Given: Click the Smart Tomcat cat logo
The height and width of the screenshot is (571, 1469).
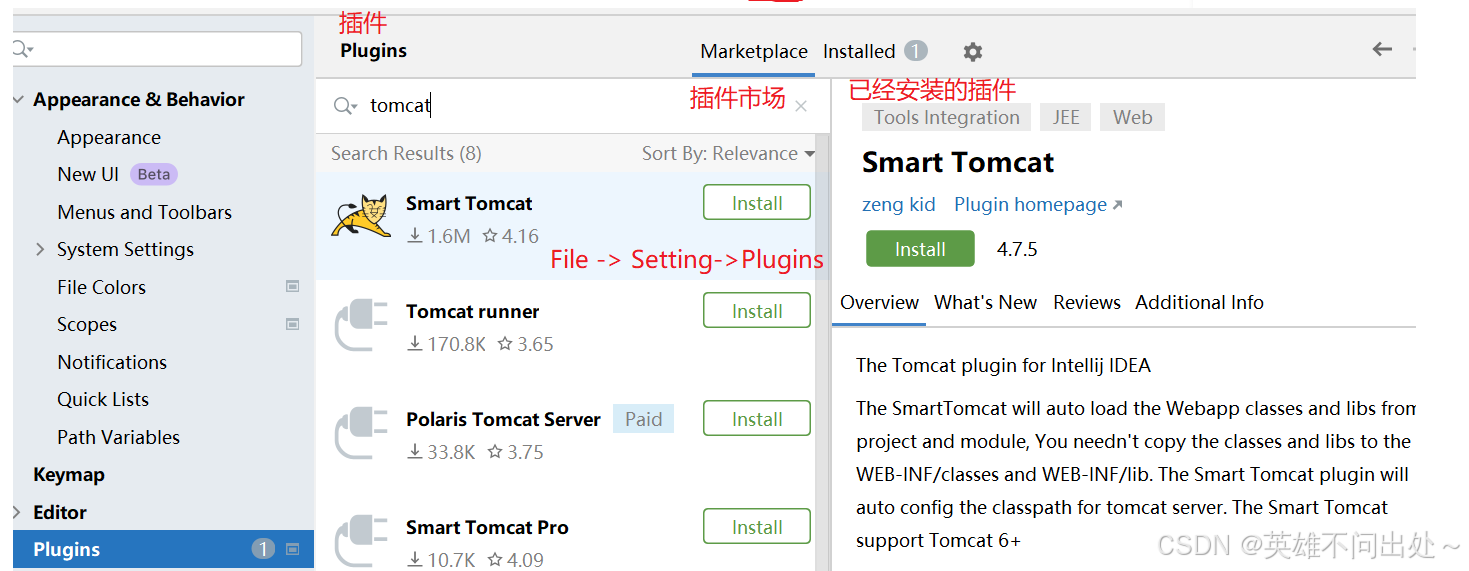Looking at the screenshot, I should tap(361, 216).
